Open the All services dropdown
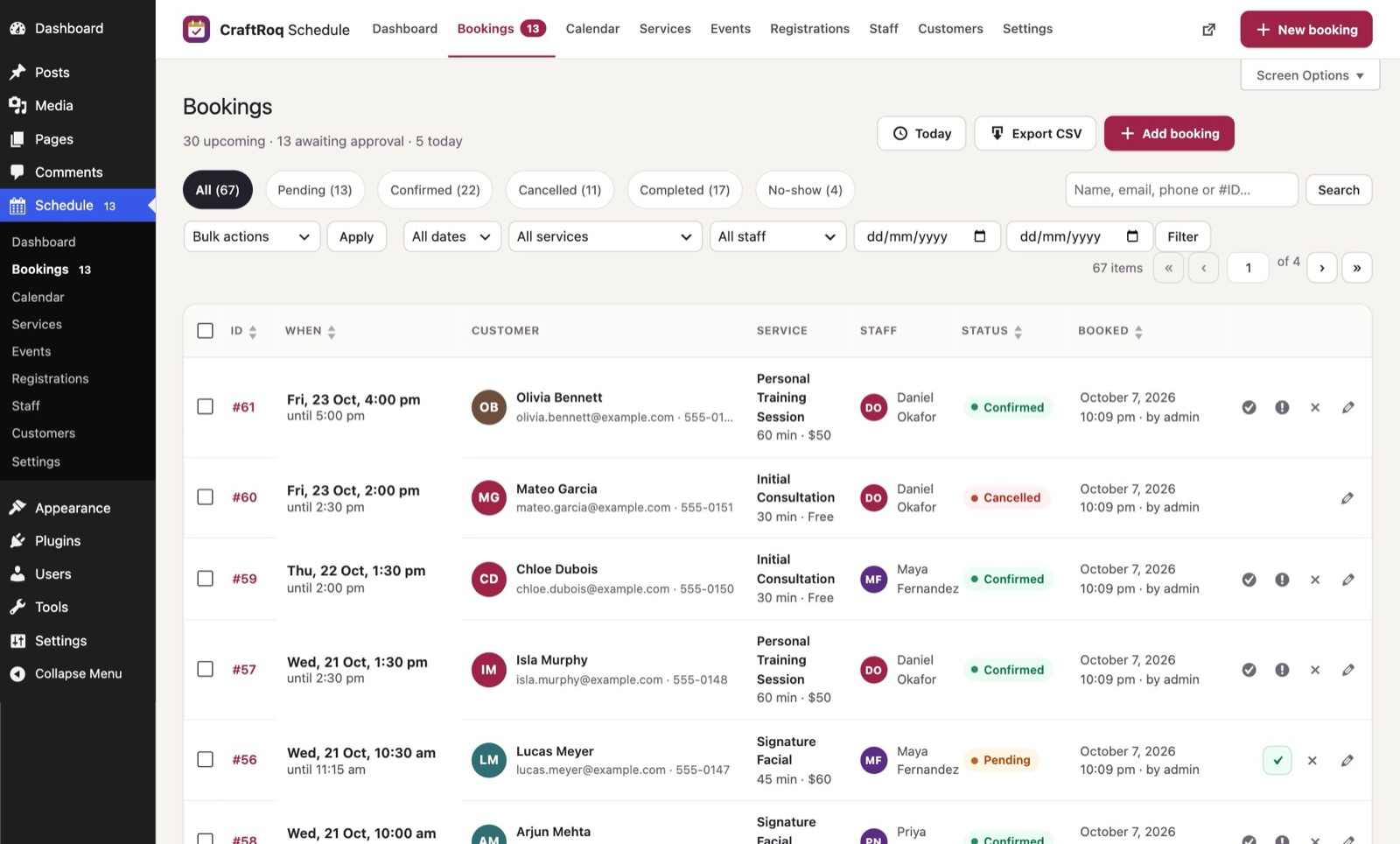The height and width of the screenshot is (844, 1400). tap(605, 236)
